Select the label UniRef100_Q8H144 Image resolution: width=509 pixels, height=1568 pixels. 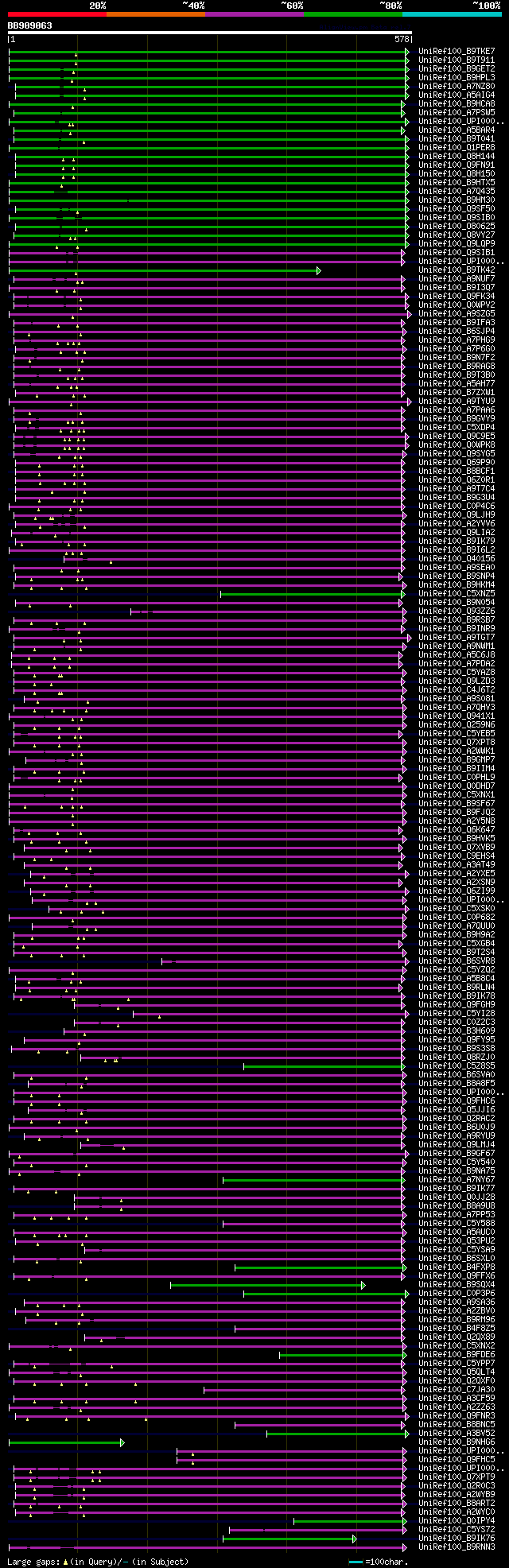pyautogui.click(x=457, y=156)
